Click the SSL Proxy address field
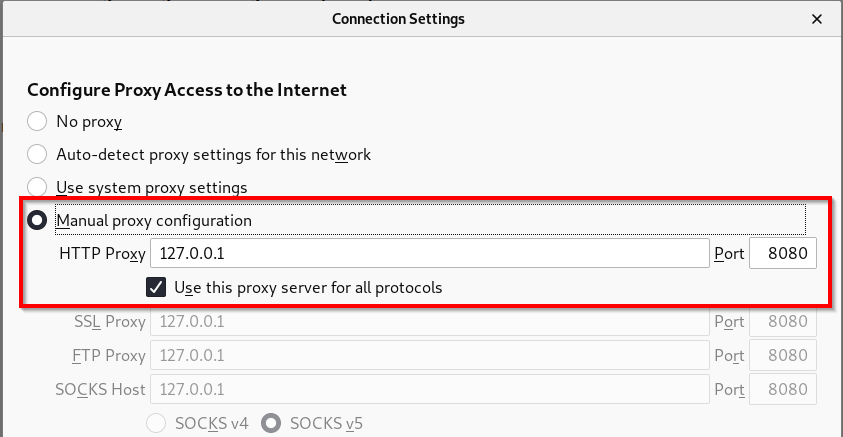The width and height of the screenshot is (843, 437). (x=429, y=322)
